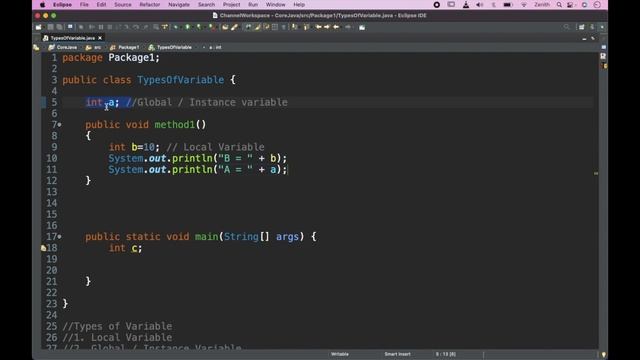Screen dimensions: 640x360
Task: Click warning marker on line 18
Action: pyautogui.click(x=43, y=248)
